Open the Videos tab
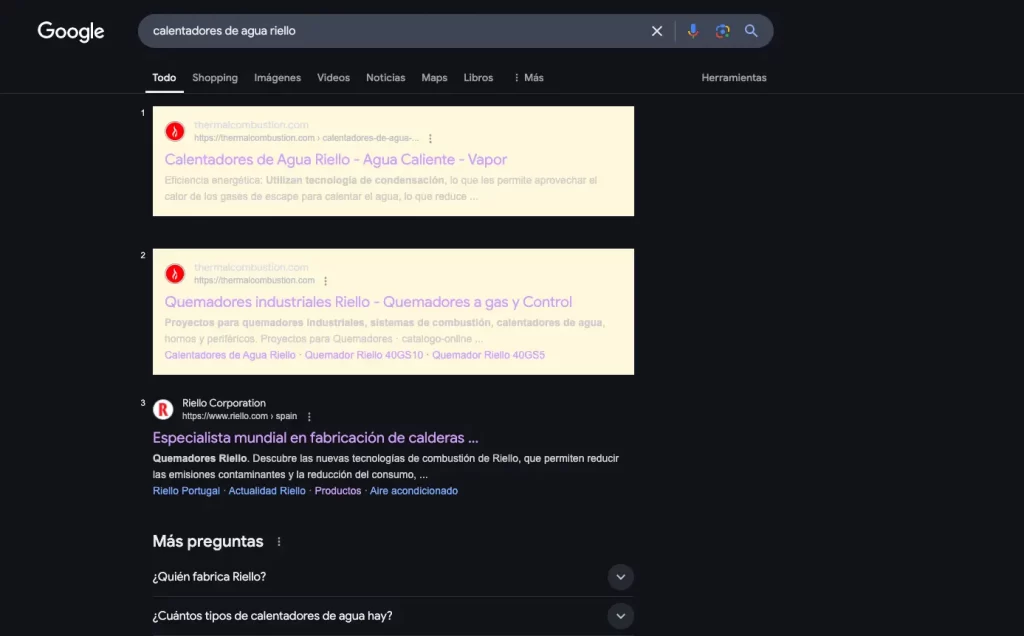This screenshot has width=1024, height=636. [333, 78]
